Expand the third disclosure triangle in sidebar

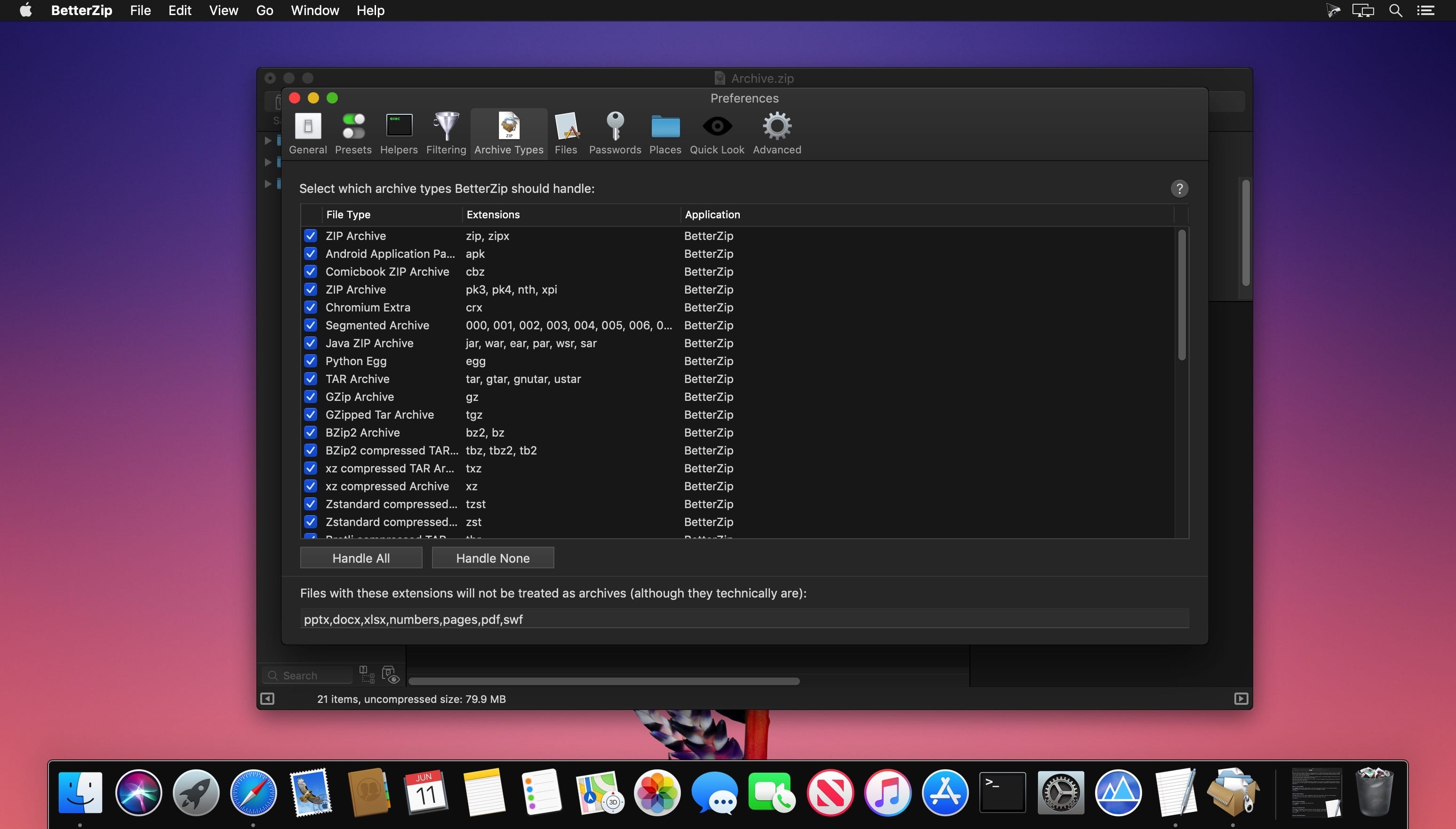268,184
